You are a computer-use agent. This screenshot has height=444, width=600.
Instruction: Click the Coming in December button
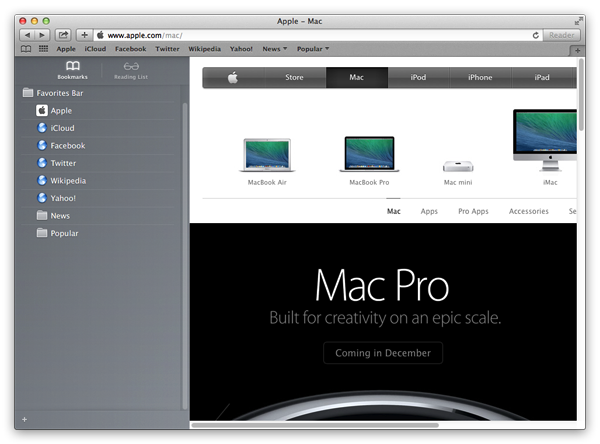point(383,353)
